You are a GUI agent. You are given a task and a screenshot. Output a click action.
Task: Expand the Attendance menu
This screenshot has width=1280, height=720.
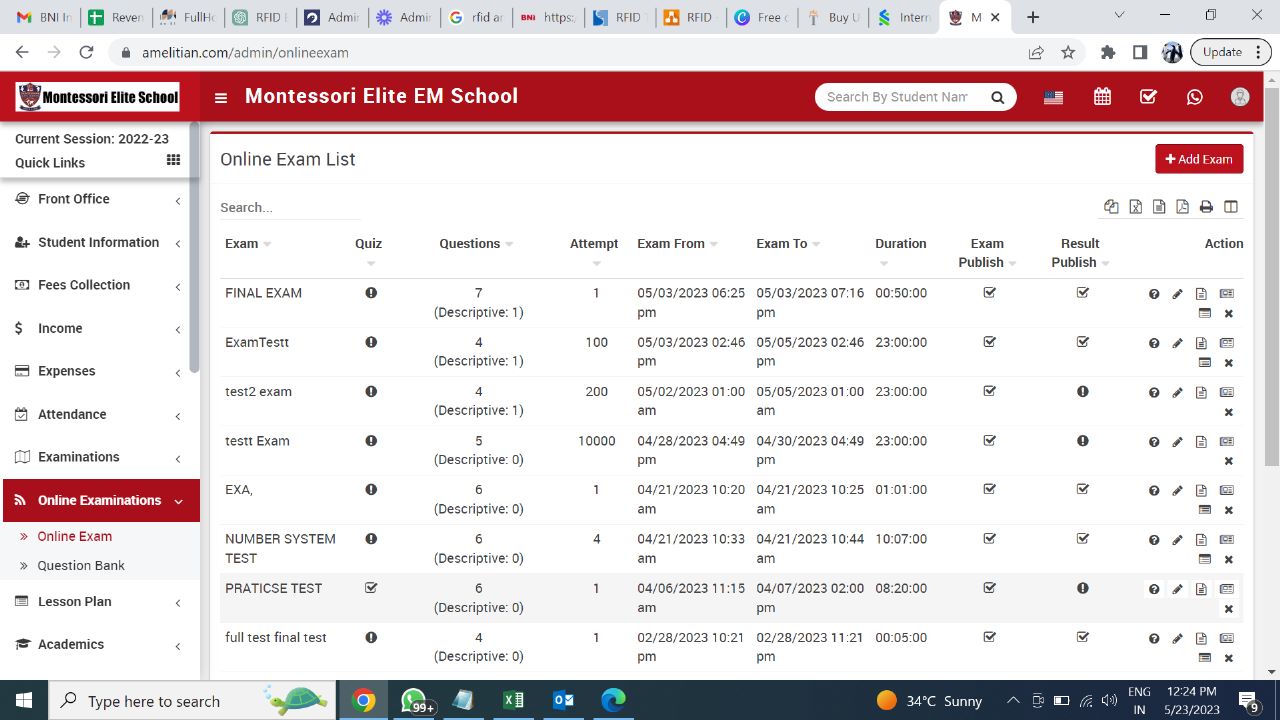click(100, 414)
